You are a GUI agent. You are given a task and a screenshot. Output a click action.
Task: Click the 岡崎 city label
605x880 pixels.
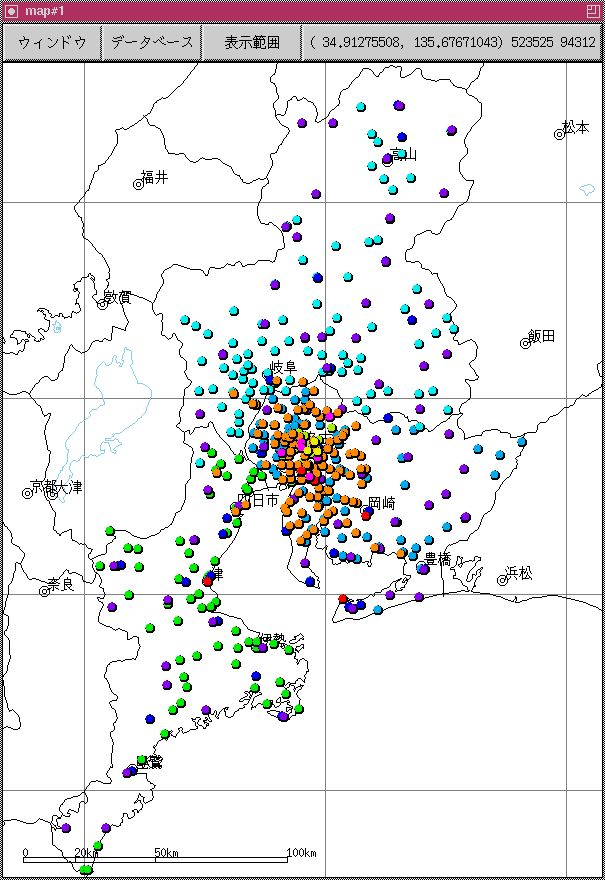(381, 503)
